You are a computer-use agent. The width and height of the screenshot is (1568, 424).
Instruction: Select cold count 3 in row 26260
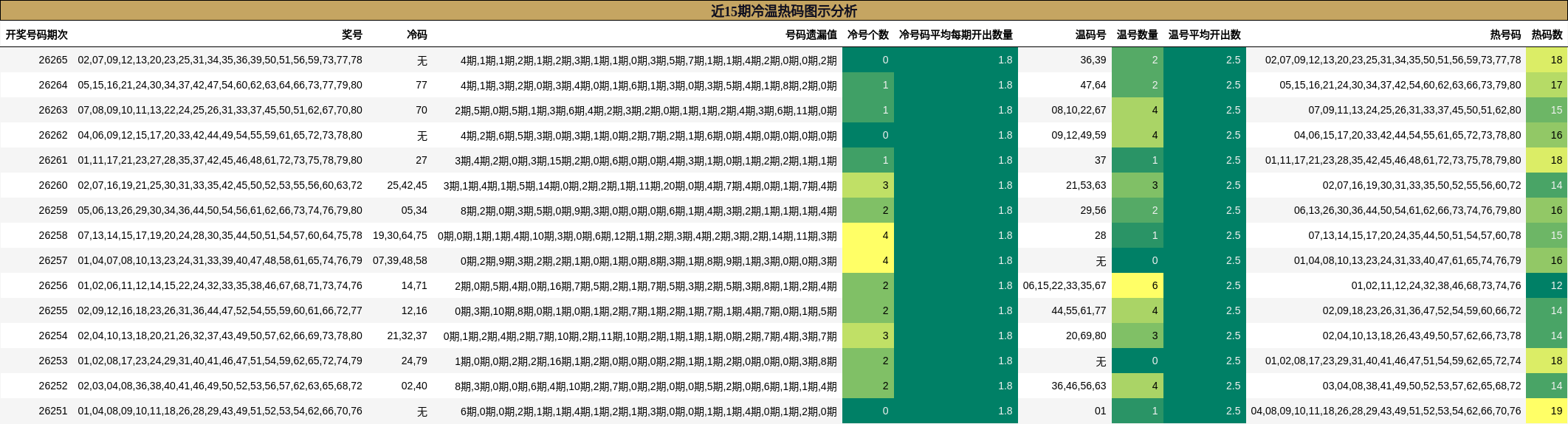tap(868, 185)
